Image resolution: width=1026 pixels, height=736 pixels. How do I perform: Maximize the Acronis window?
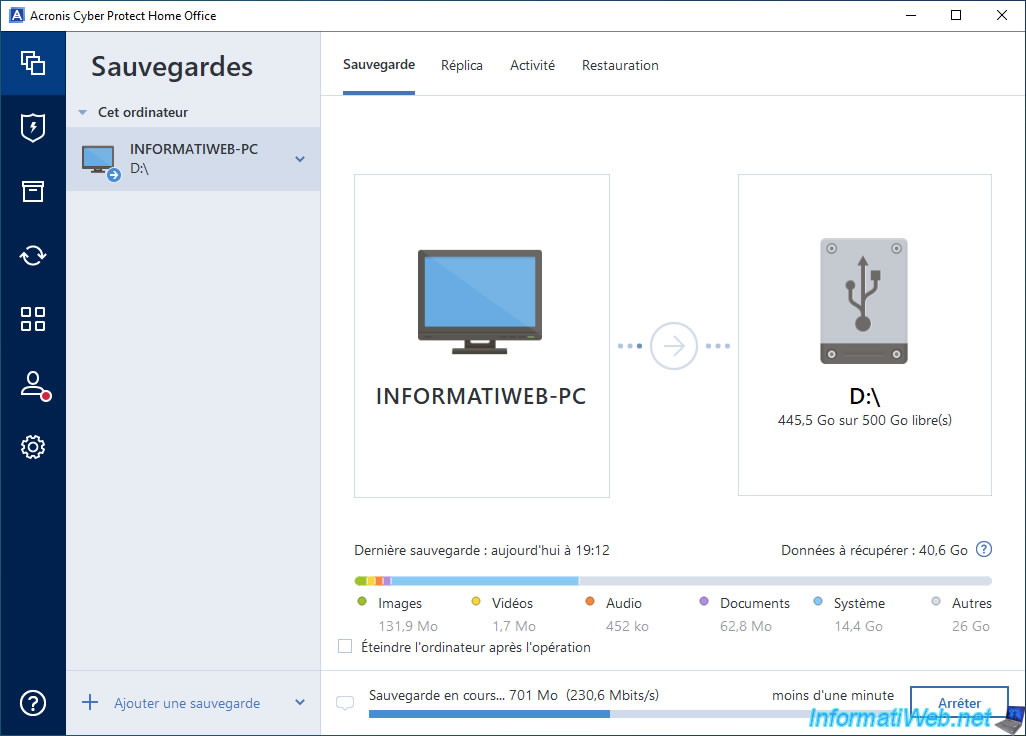click(x=956, y=15)
